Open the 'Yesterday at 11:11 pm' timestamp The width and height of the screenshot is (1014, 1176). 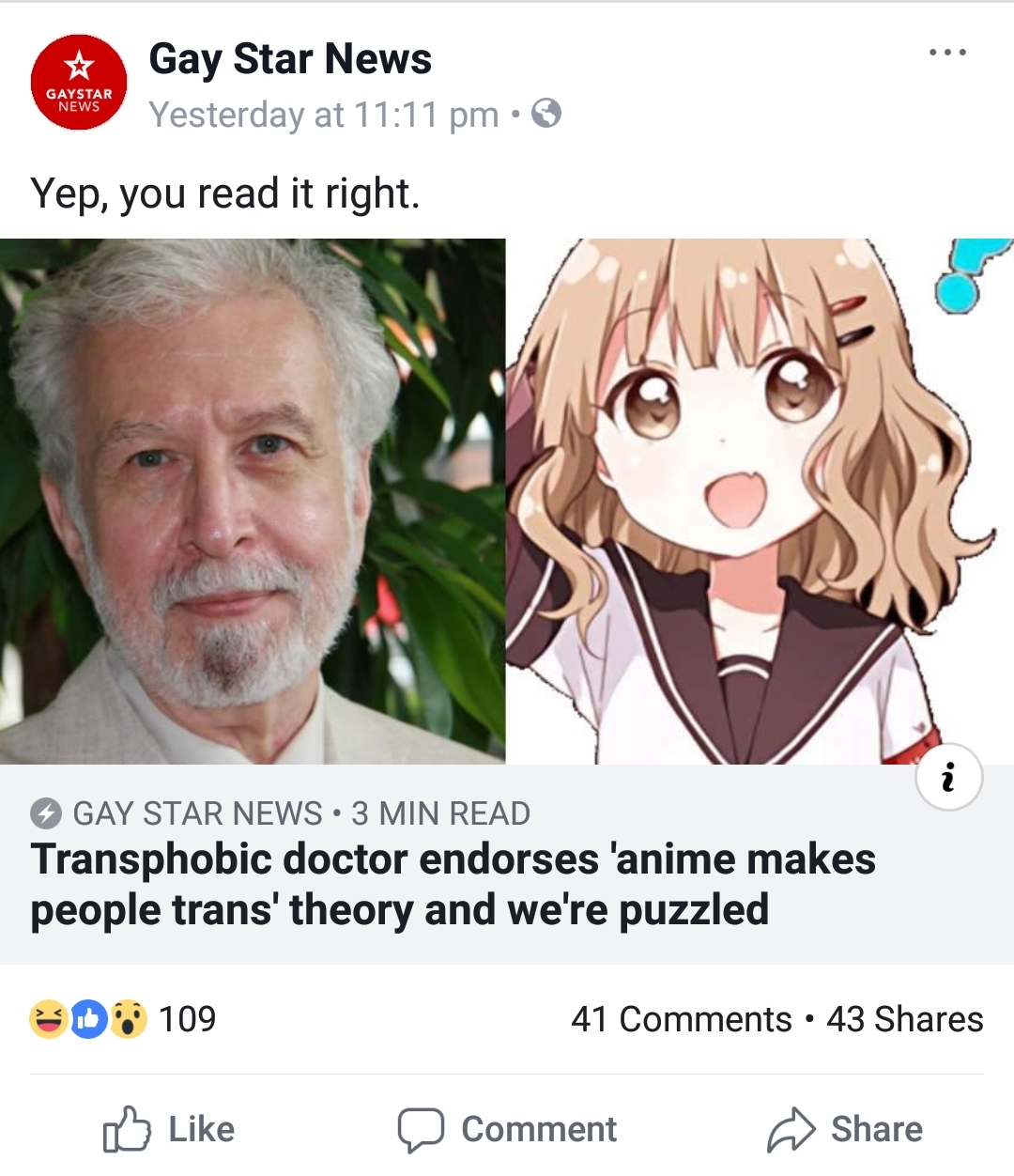tap(324, 115)
